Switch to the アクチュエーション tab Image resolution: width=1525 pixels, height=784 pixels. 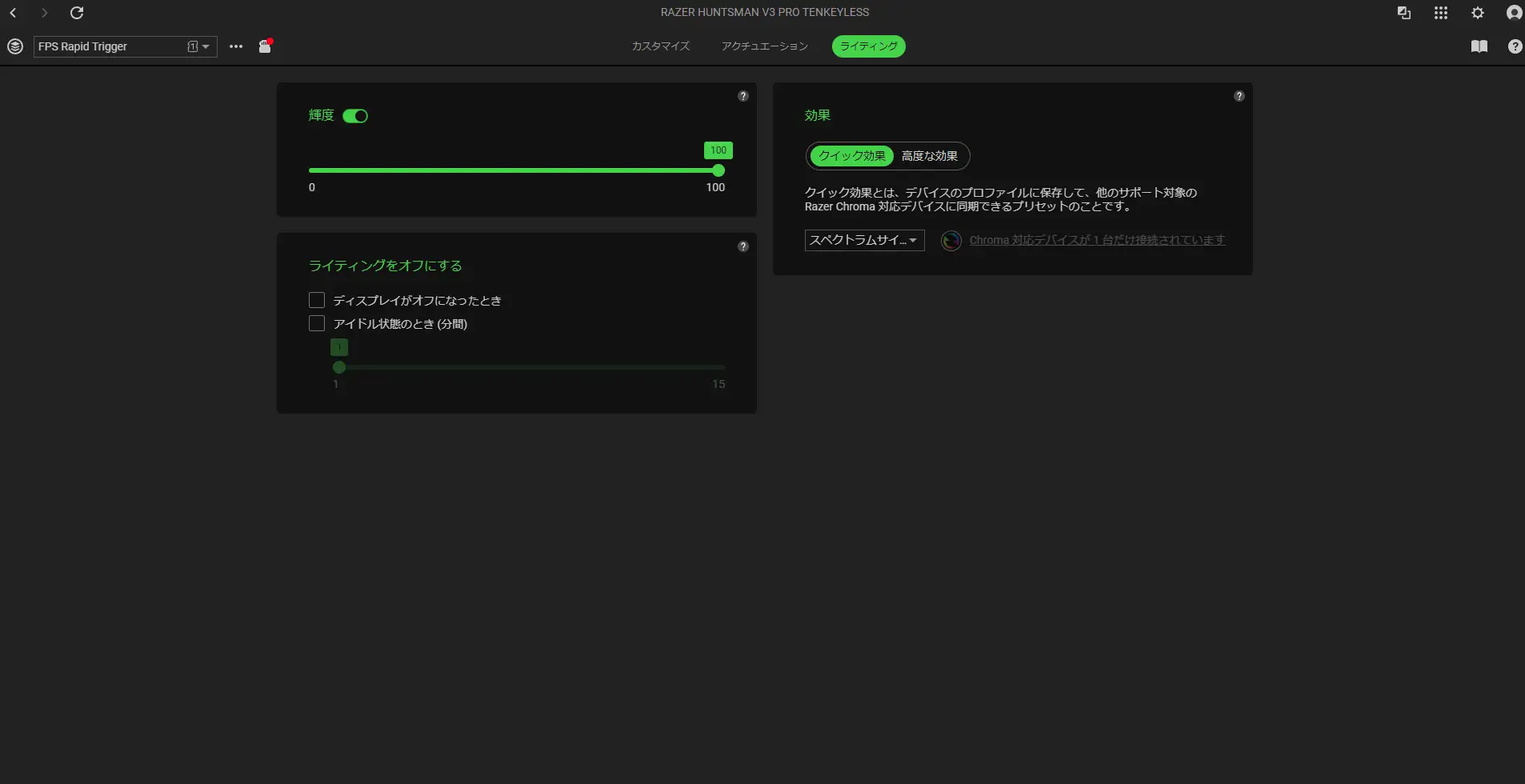coord(765,46)
